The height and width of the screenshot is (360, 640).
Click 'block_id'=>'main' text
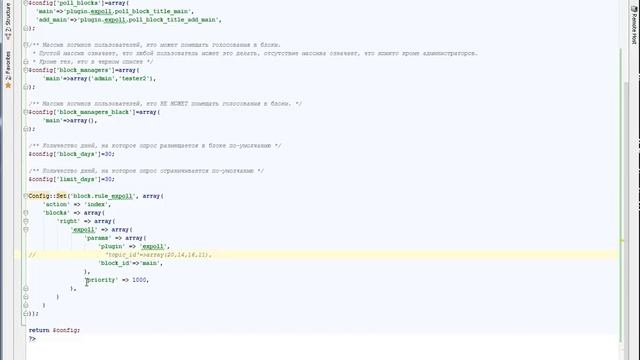point(131,263)
